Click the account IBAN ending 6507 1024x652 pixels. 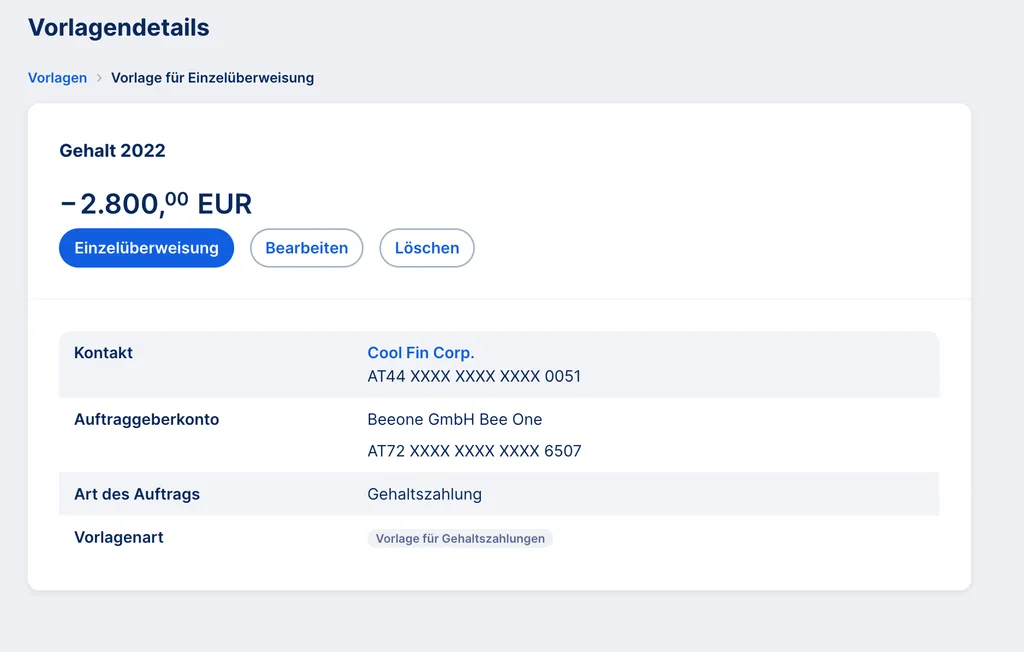pyautogui.click(x=474, y=452)
